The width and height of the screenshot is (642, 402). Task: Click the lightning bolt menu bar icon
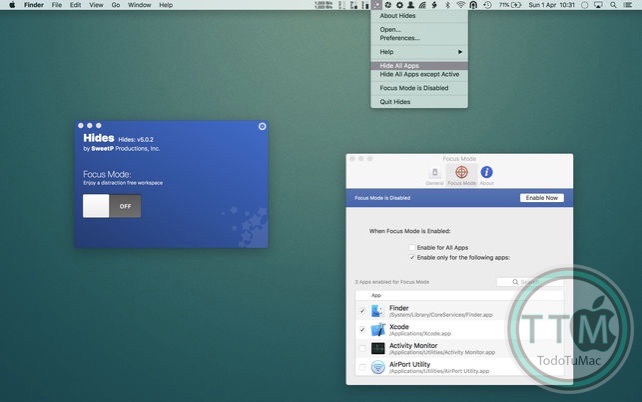[434, 5]
